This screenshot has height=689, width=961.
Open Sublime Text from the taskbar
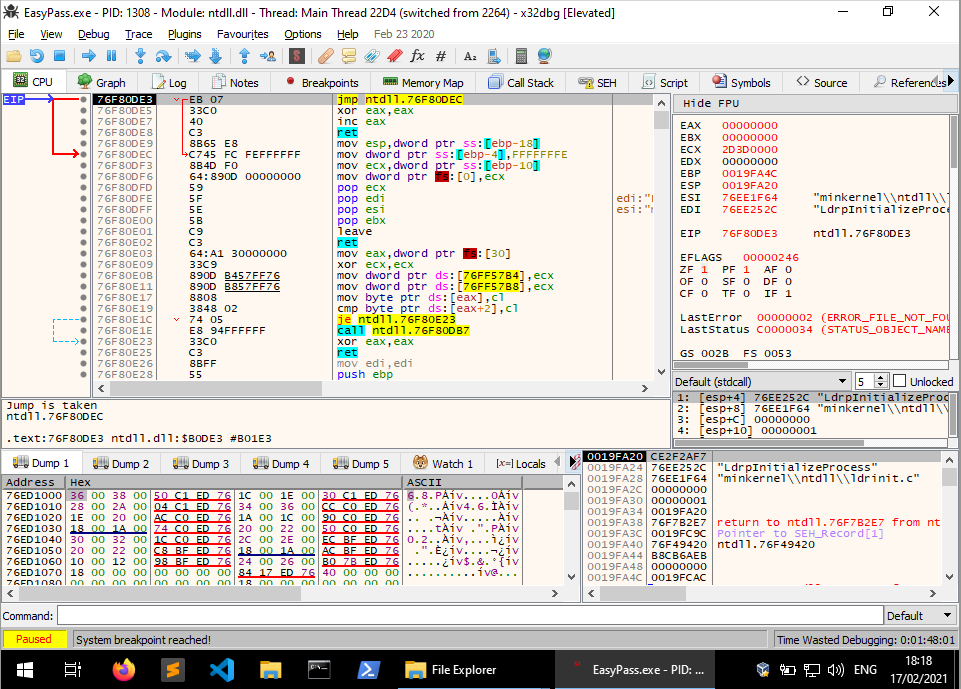tap(173, 669)
